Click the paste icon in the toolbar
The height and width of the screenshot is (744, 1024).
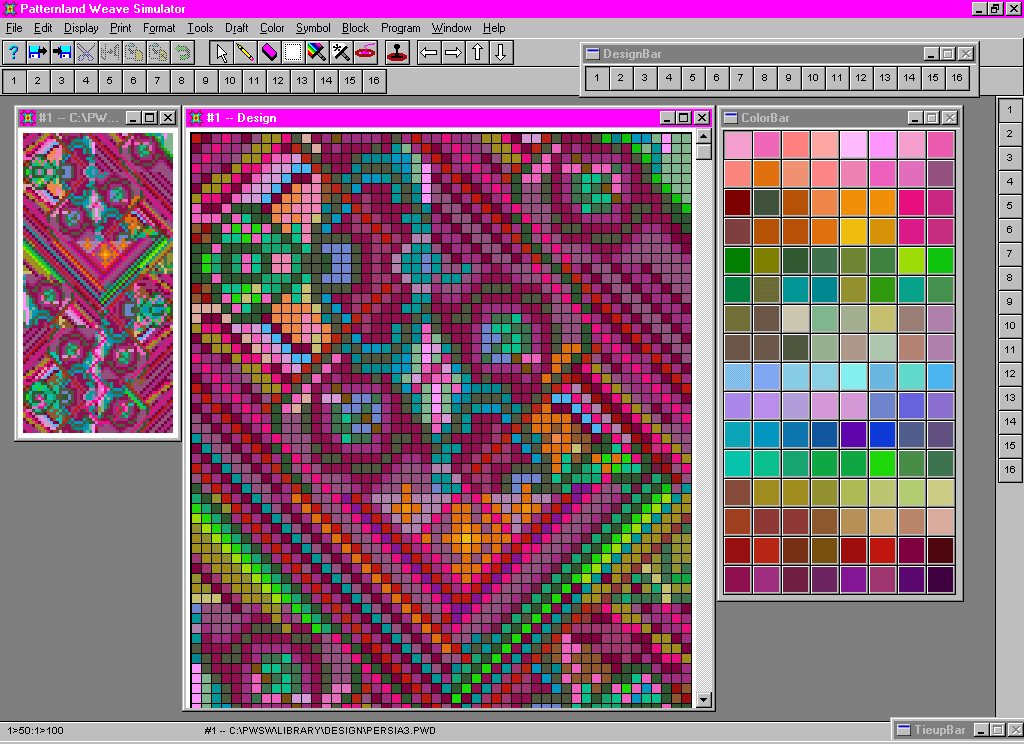pyautogui.click(x=159, y=52)
